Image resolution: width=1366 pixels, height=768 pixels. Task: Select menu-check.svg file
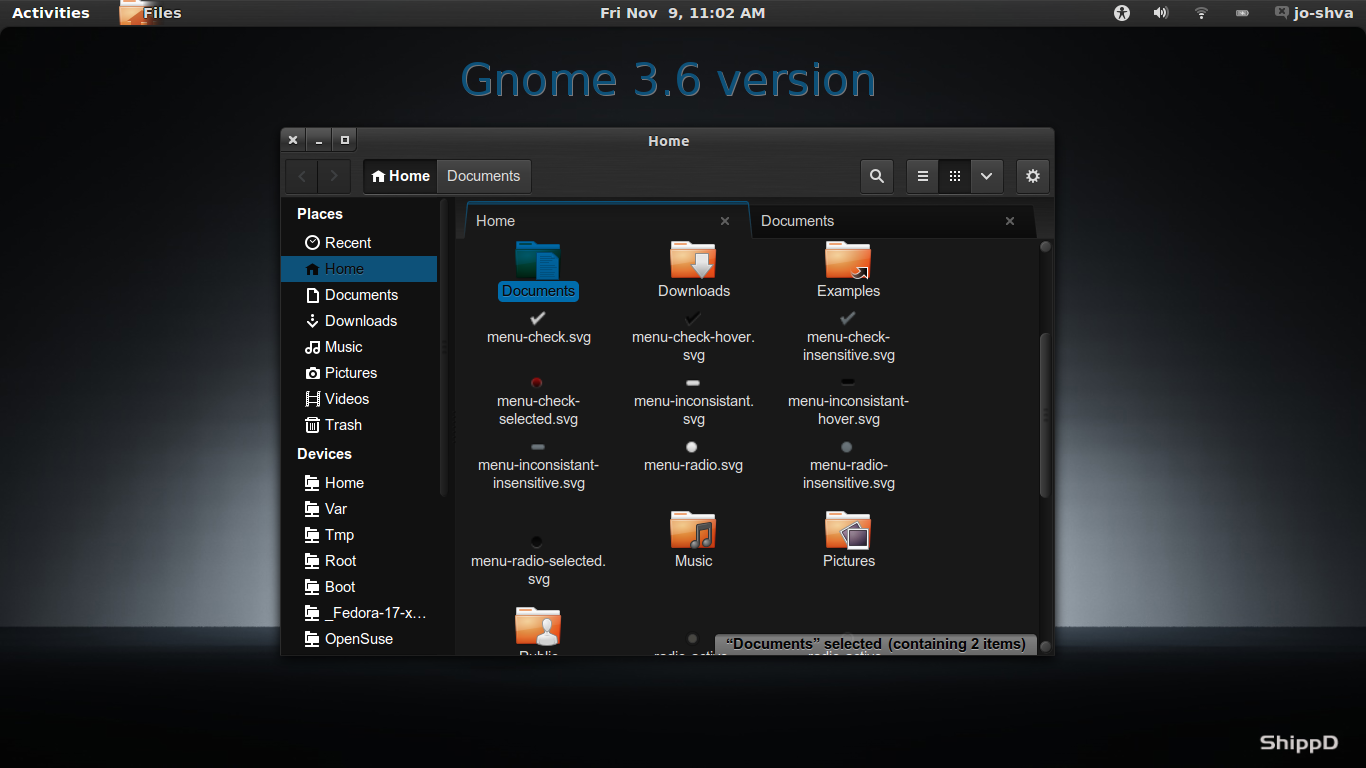pyautogui.click(x=538, y=329)
